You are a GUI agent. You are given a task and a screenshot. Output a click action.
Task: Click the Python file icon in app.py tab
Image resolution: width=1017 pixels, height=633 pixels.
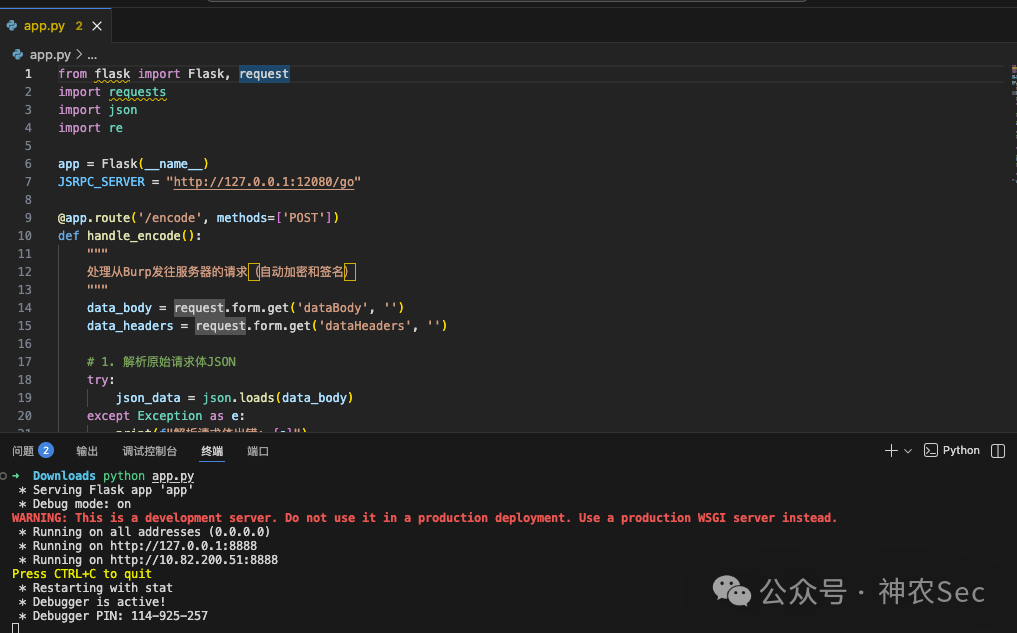(x=12, y=26)
